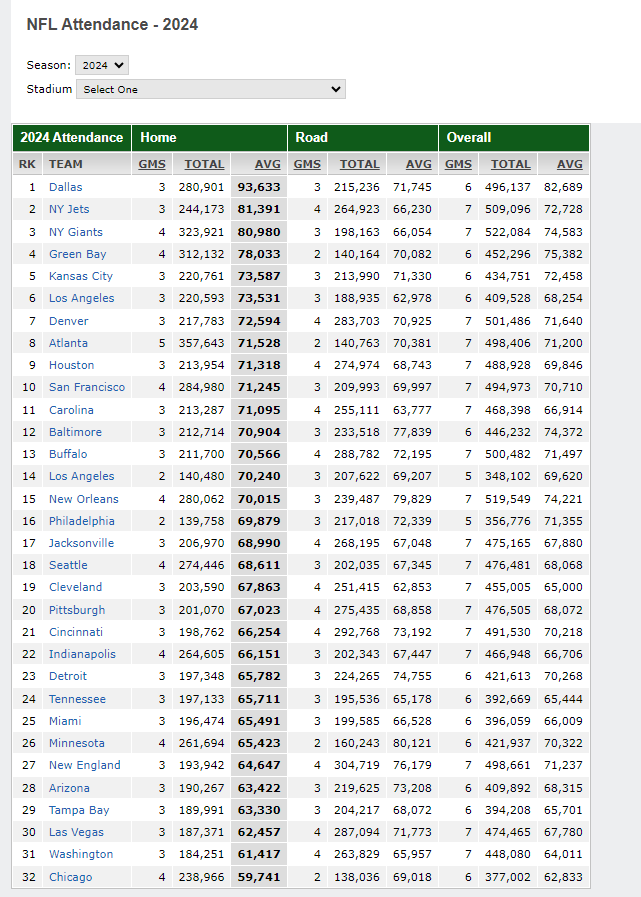This screenshot has height=897, width=641.
Task: Select Baltimore road average 77,839
Action: coord(412,432)
